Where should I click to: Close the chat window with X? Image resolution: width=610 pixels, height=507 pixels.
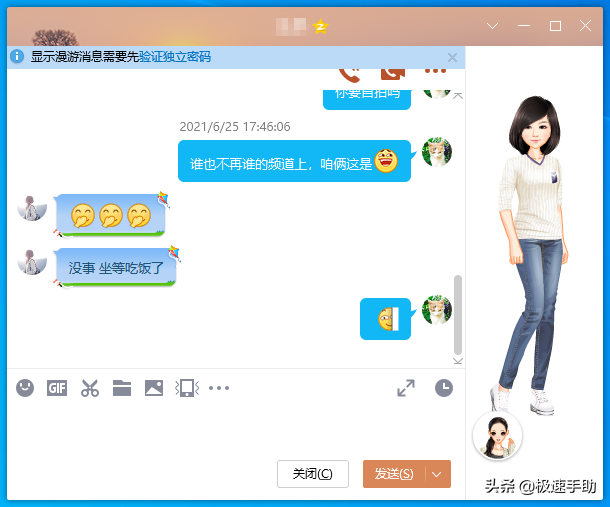[585, 26]
